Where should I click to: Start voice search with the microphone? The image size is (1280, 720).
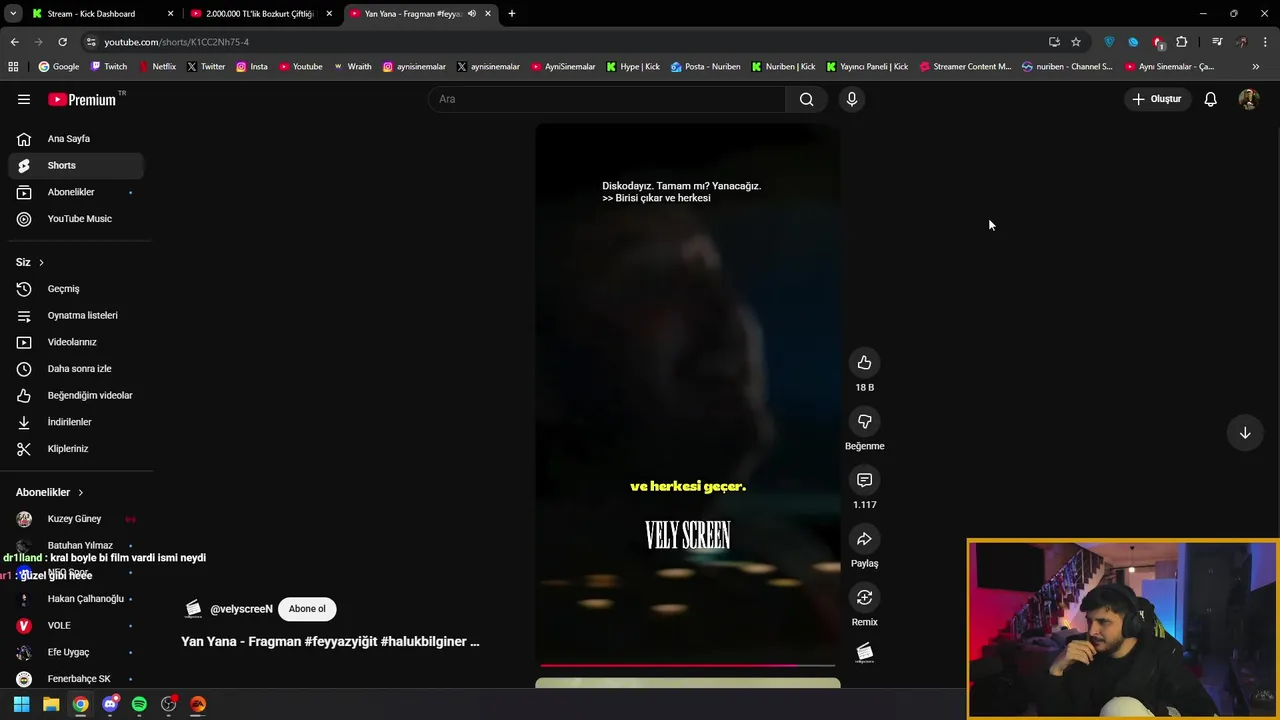point(852,99)
